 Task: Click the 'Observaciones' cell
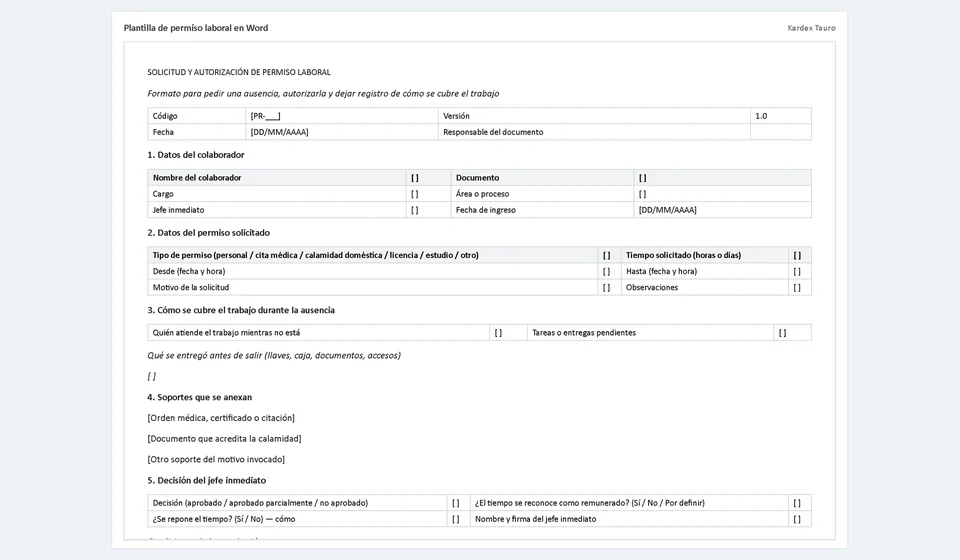(705, 288)
